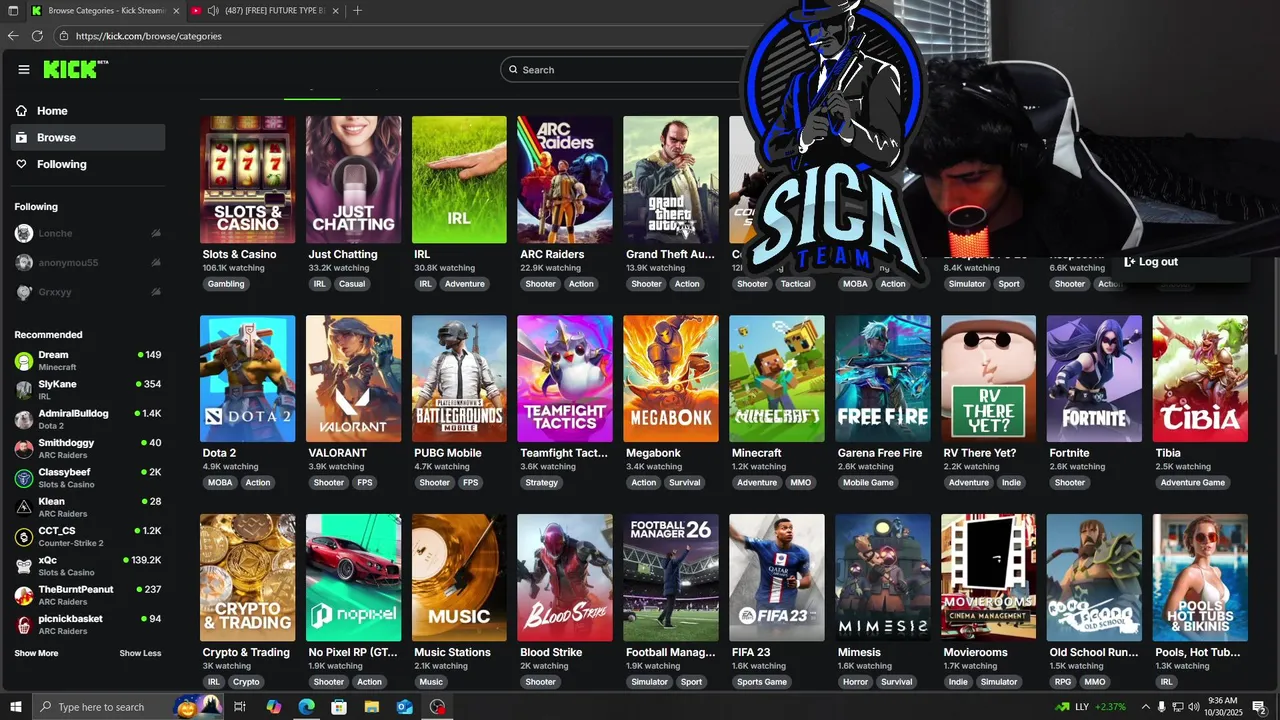Click Gambling tag under Slots & Casino
Screen dimensions: 1280x720
coord(226,284)
